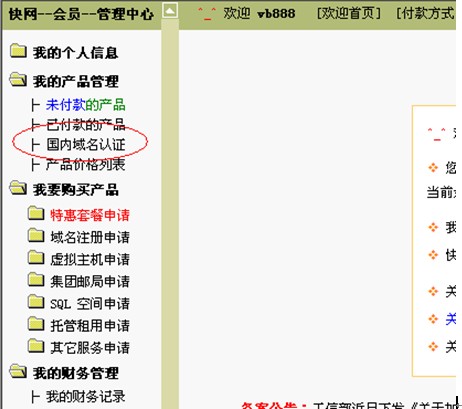This screenshot has width=462, height=409.
Task: Click the folder icon next to 特惠套餐申请
Action: (36, 213)
